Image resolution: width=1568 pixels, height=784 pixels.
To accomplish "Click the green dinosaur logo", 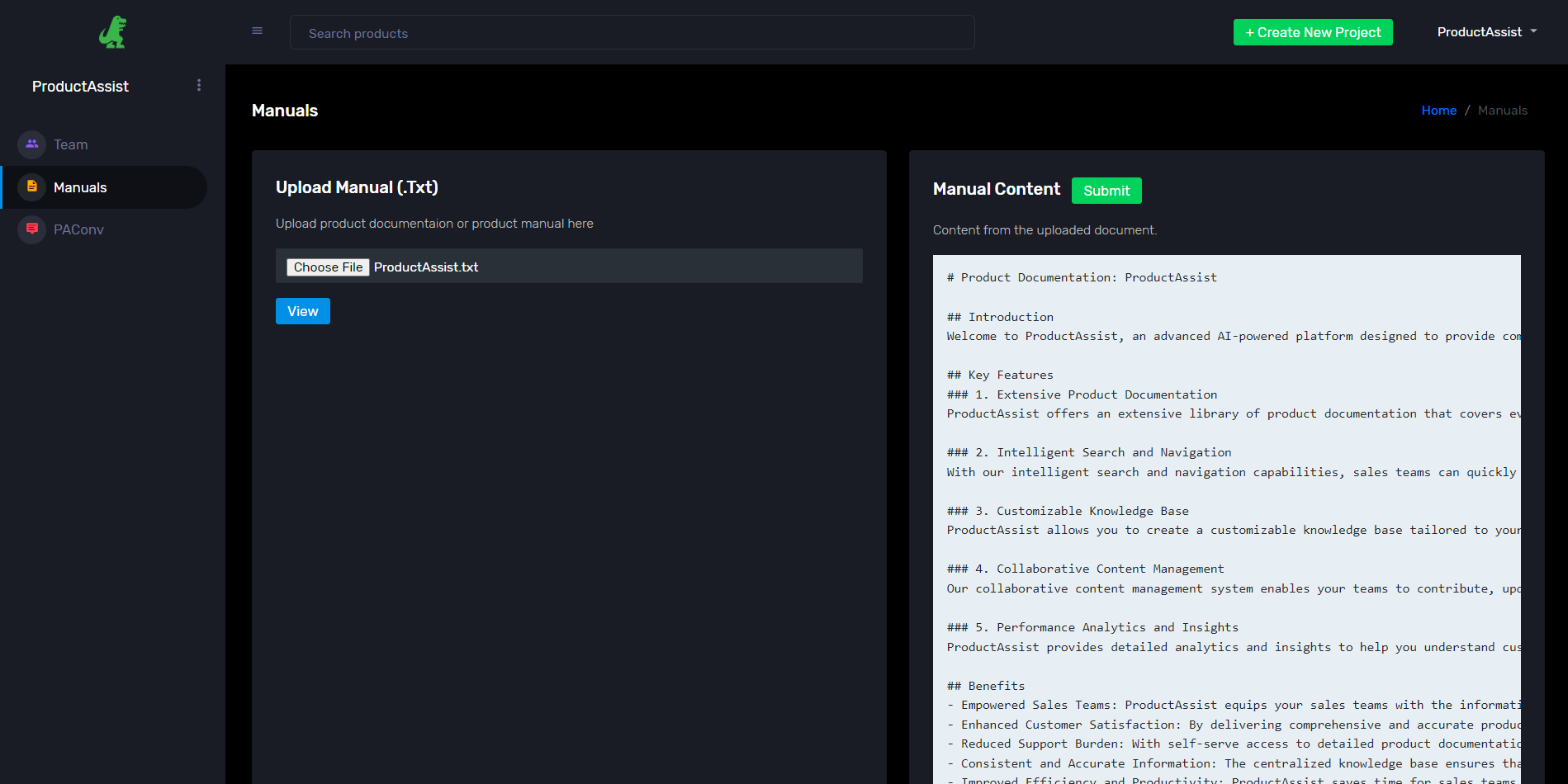I will pos(113,32).
